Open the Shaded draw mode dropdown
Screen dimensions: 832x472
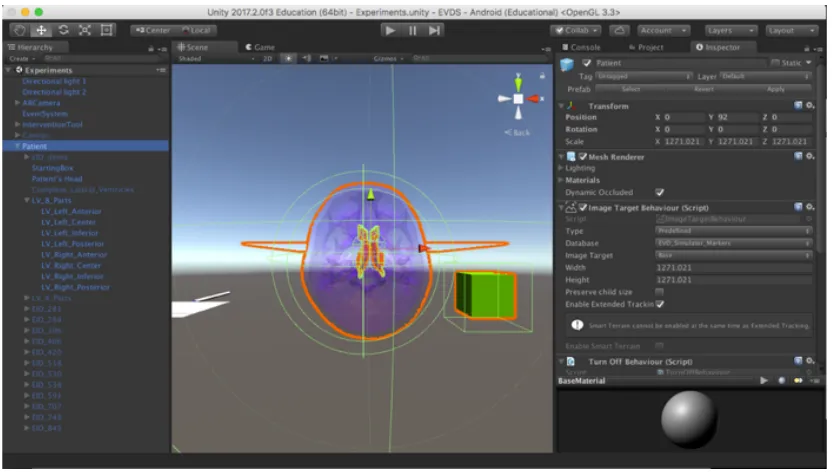pyautogui.click(x=216, y=58)
